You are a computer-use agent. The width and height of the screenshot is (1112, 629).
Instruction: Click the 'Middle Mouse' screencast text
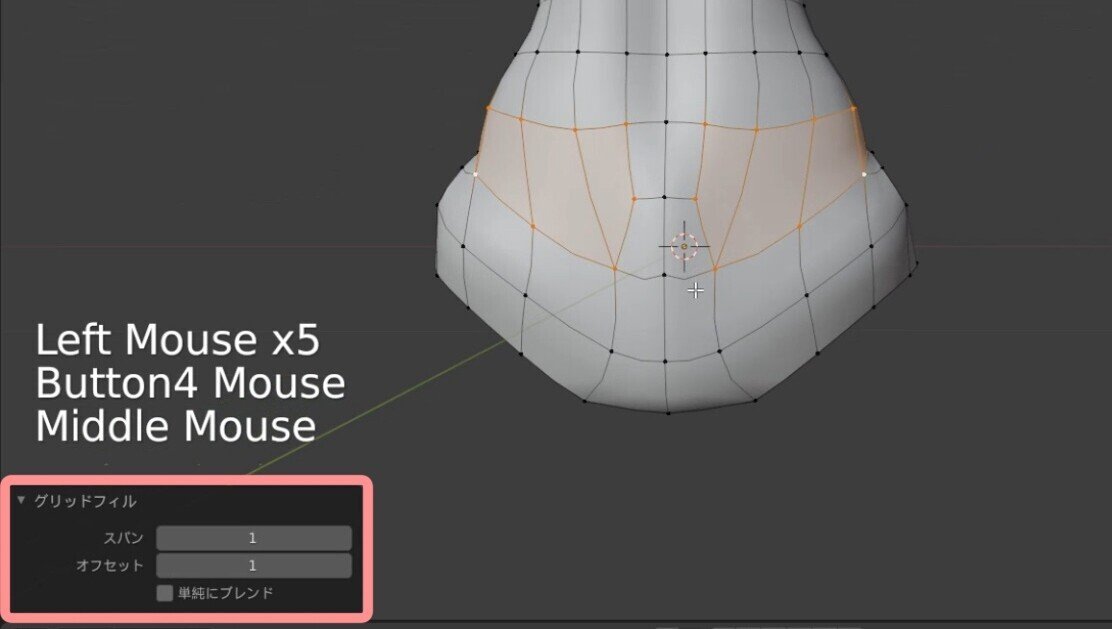point(176,426)
